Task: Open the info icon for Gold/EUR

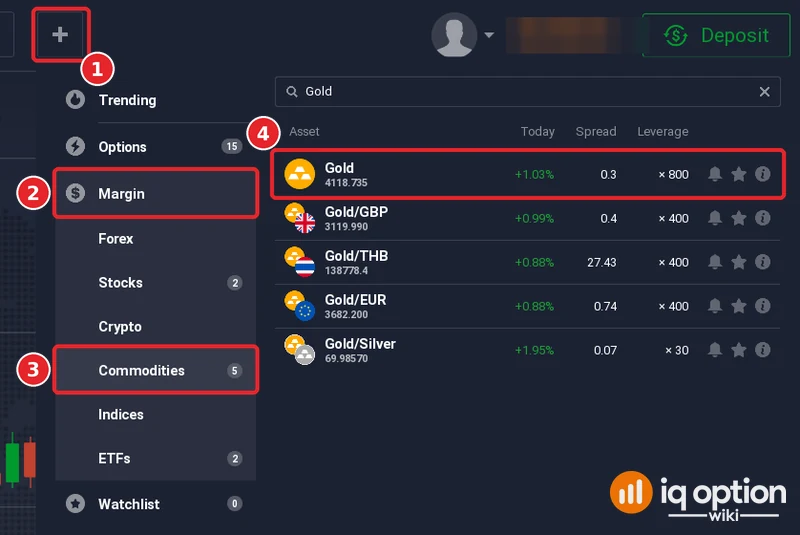Action: 763,305
